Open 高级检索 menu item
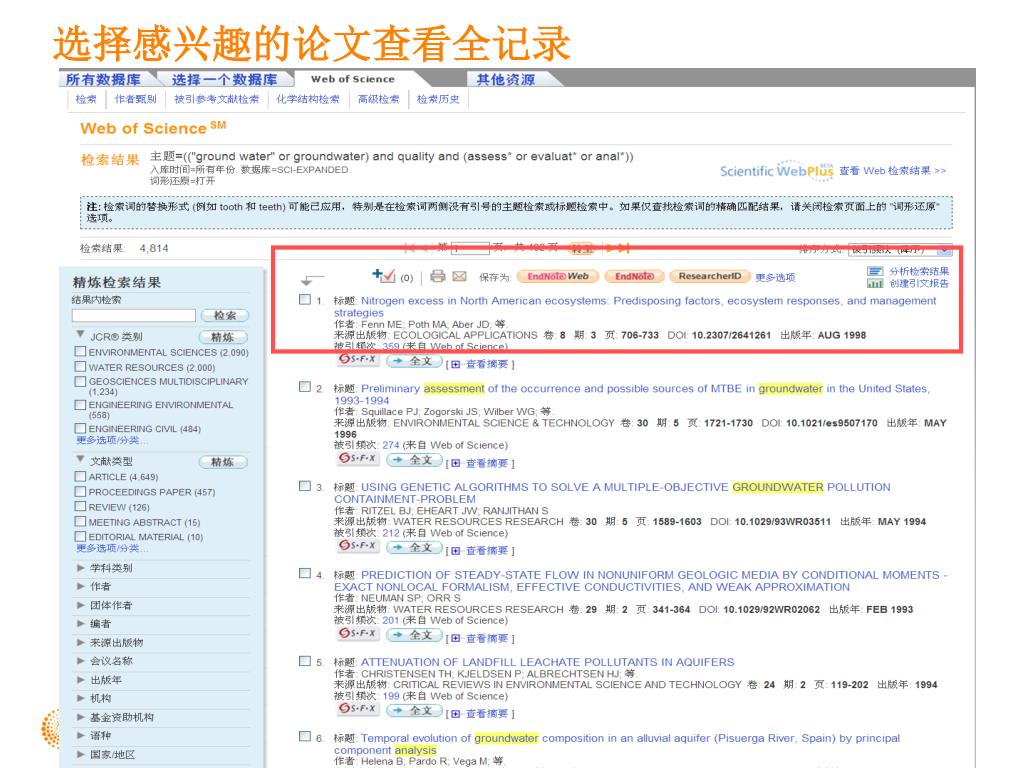This screenshot has width=1024, height=768. pos(378,99)
